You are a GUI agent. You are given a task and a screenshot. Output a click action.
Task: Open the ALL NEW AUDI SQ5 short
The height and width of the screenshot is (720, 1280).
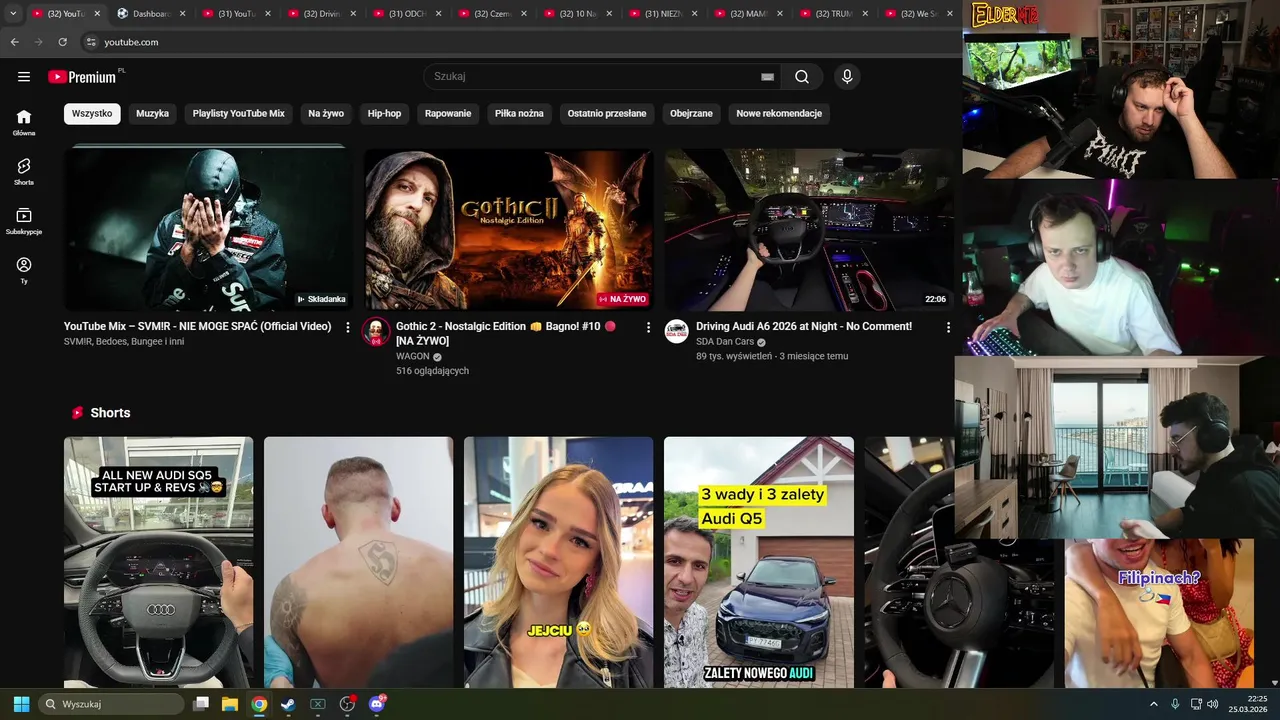158,562
